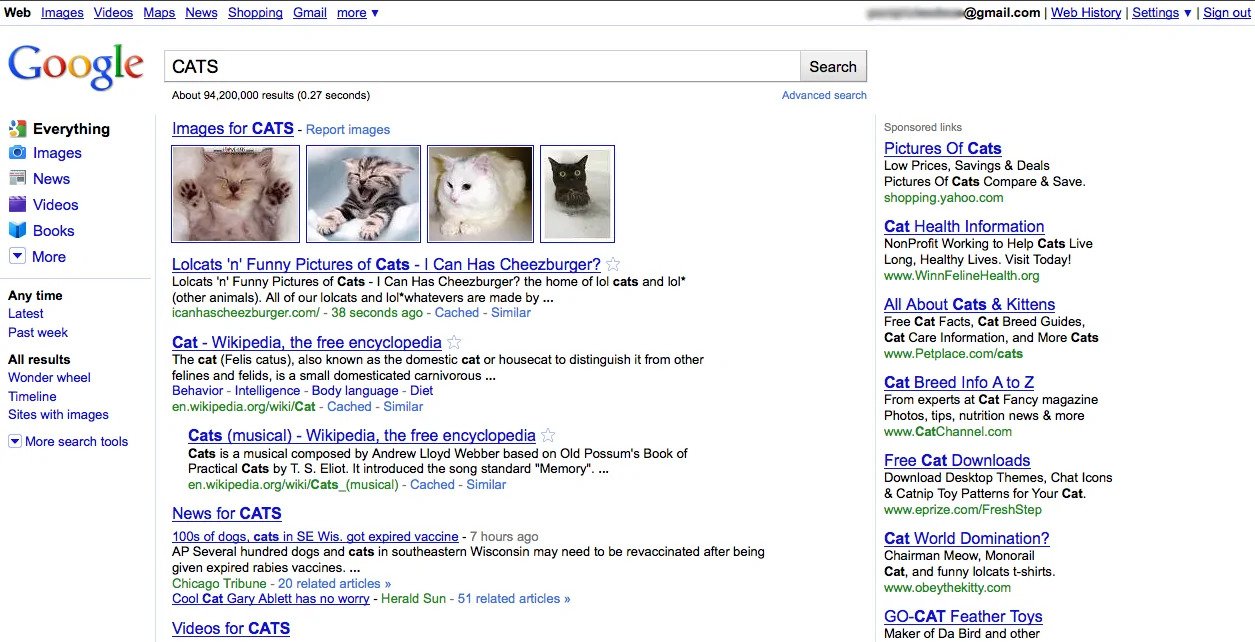Screen dimensions: 1255x642
Task: Click the Videos icon in left sidebar
Action: 17,204
